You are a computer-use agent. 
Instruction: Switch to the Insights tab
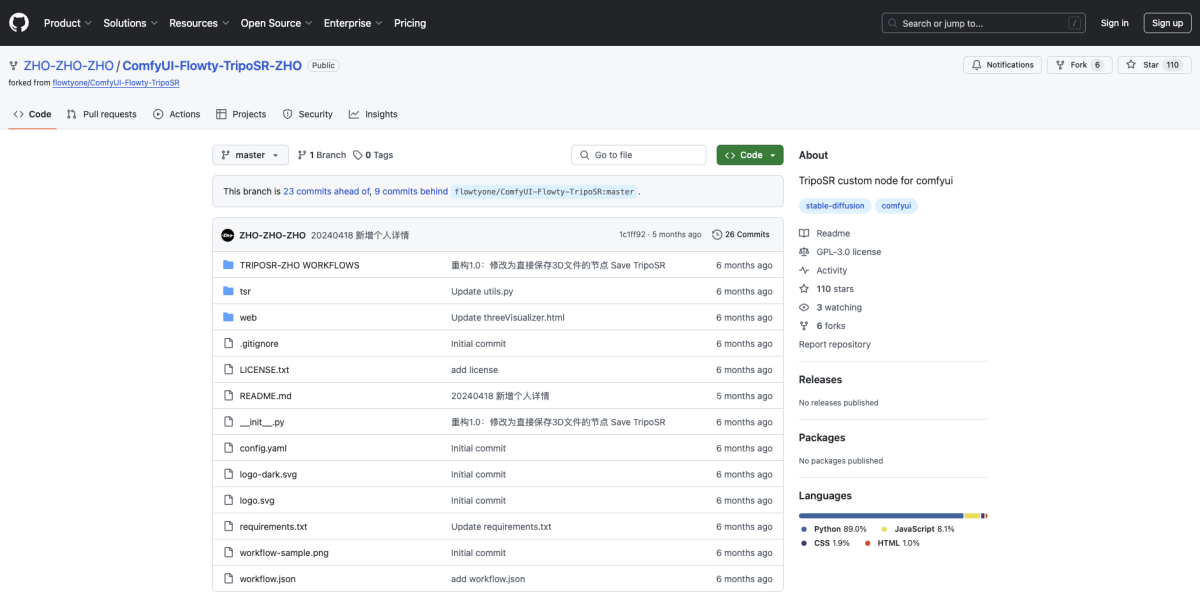tap(373, 114)
